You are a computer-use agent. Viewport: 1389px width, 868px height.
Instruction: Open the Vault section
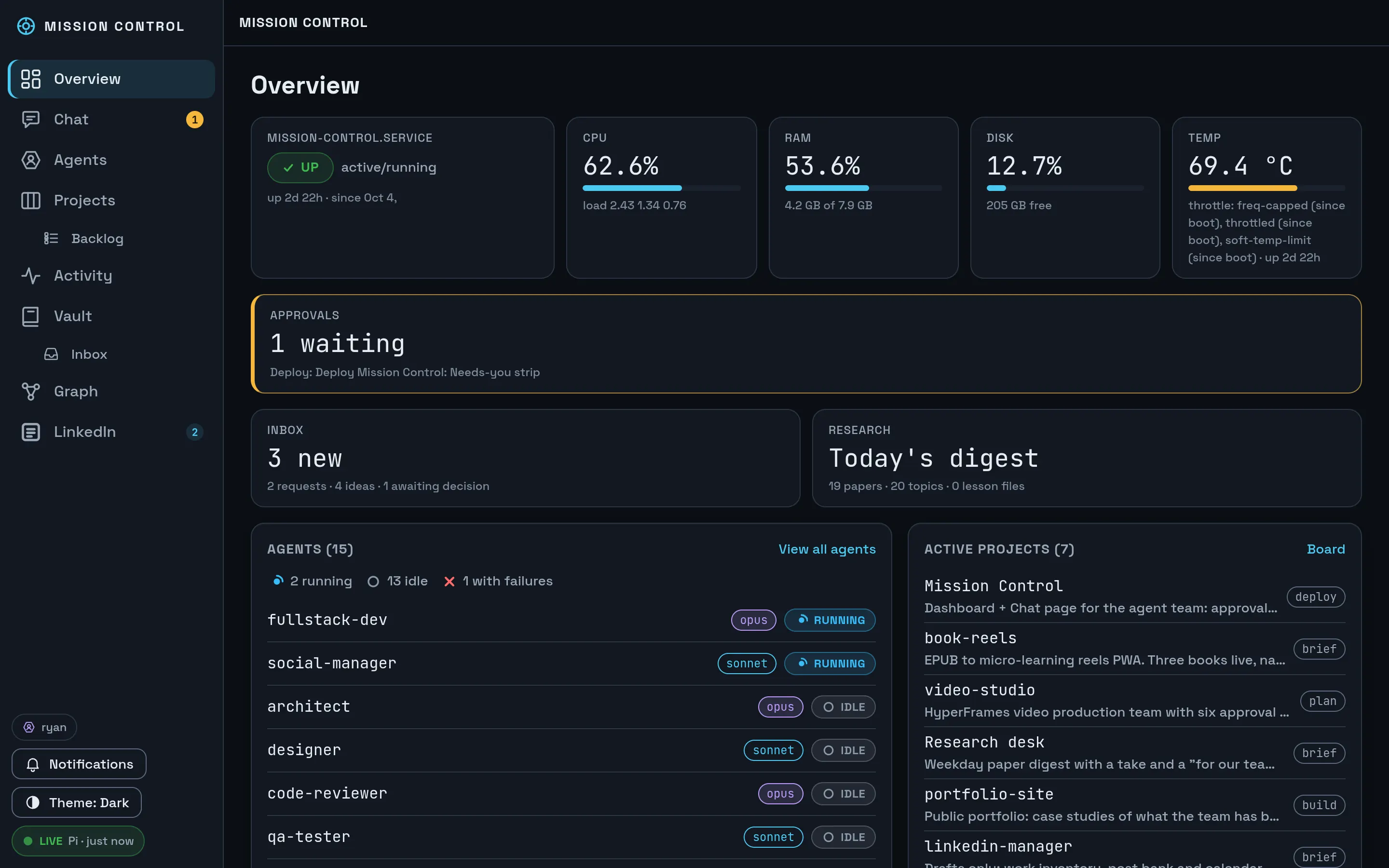tap(111, 316)
